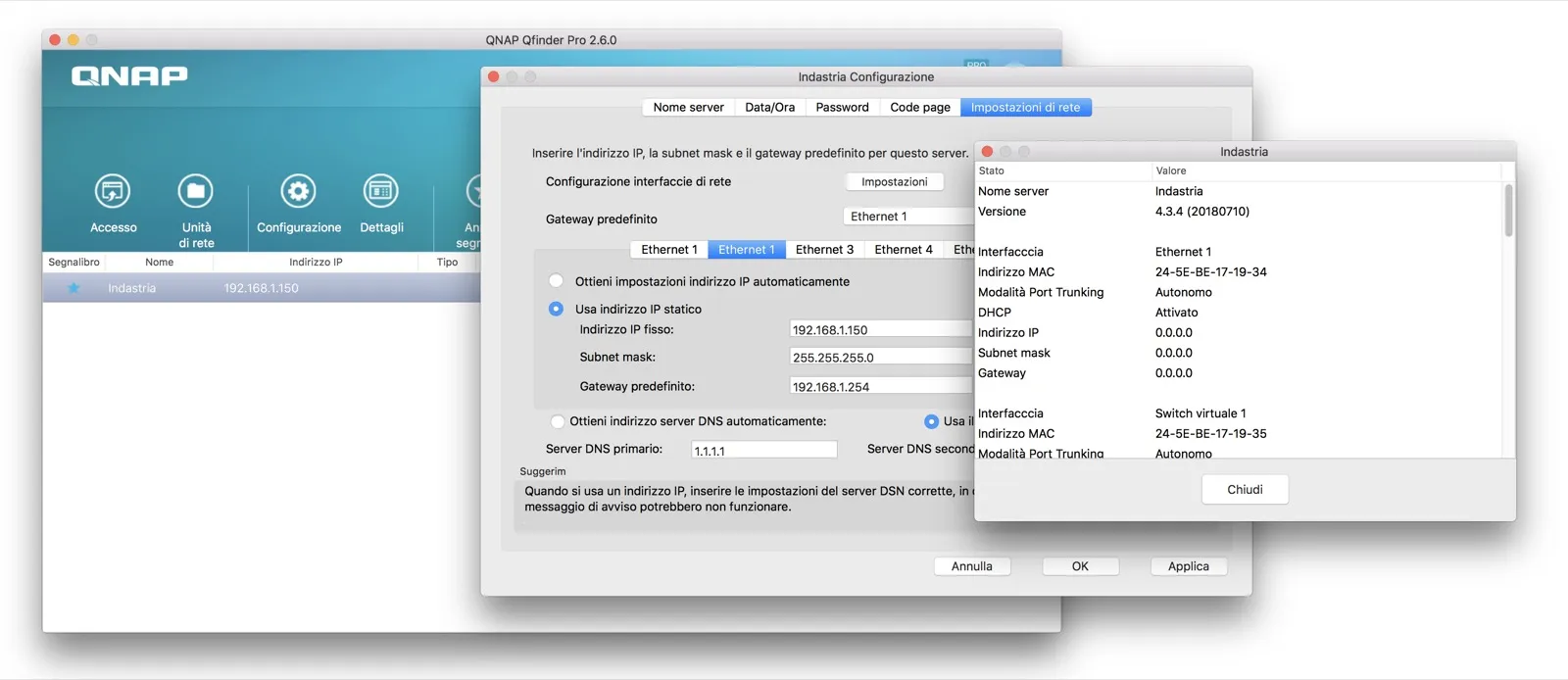Click the Tipo column header
This screenshot has height=680, width=1568.
pos(447,263)
